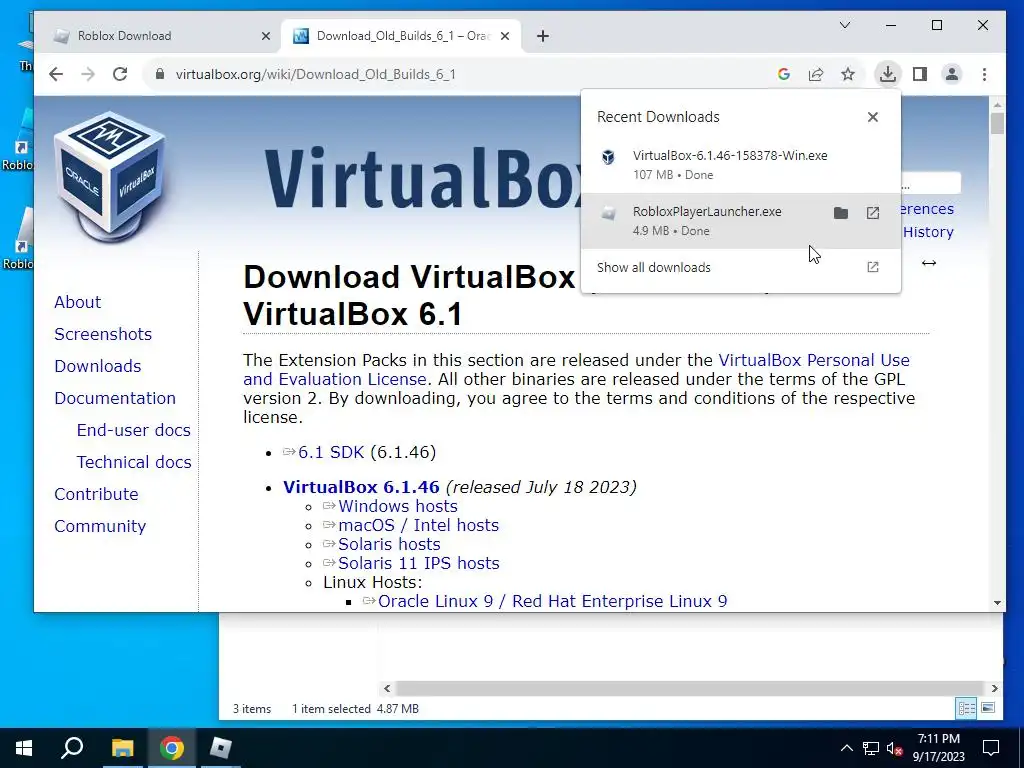Switch to the Roblox Download tab
This screenshot has height=768, width=1024.
click(x=157, y=36)
